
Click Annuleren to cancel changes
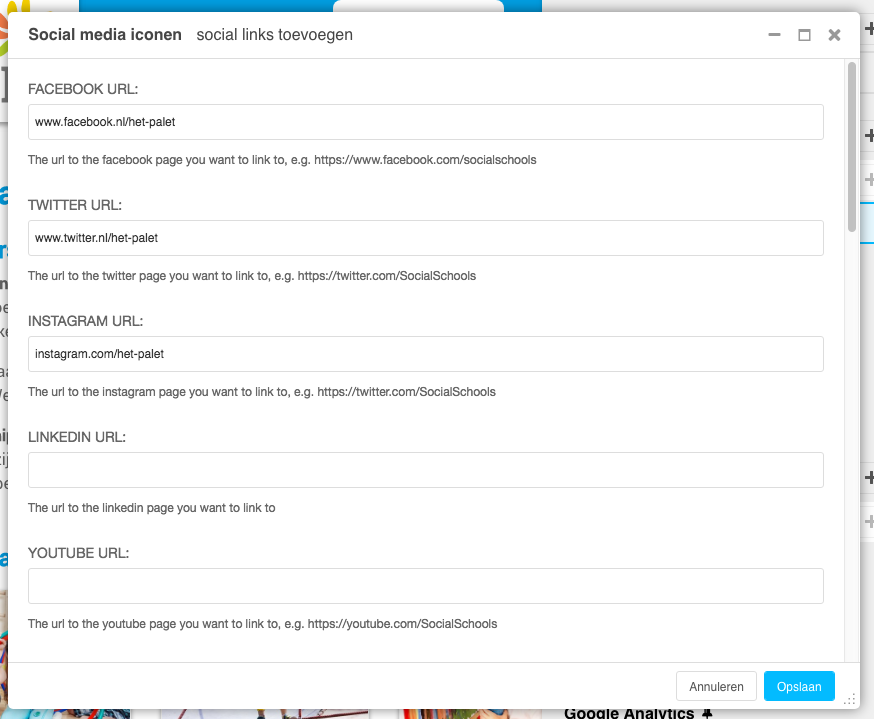pyautogui.click(x=716, y=686)
